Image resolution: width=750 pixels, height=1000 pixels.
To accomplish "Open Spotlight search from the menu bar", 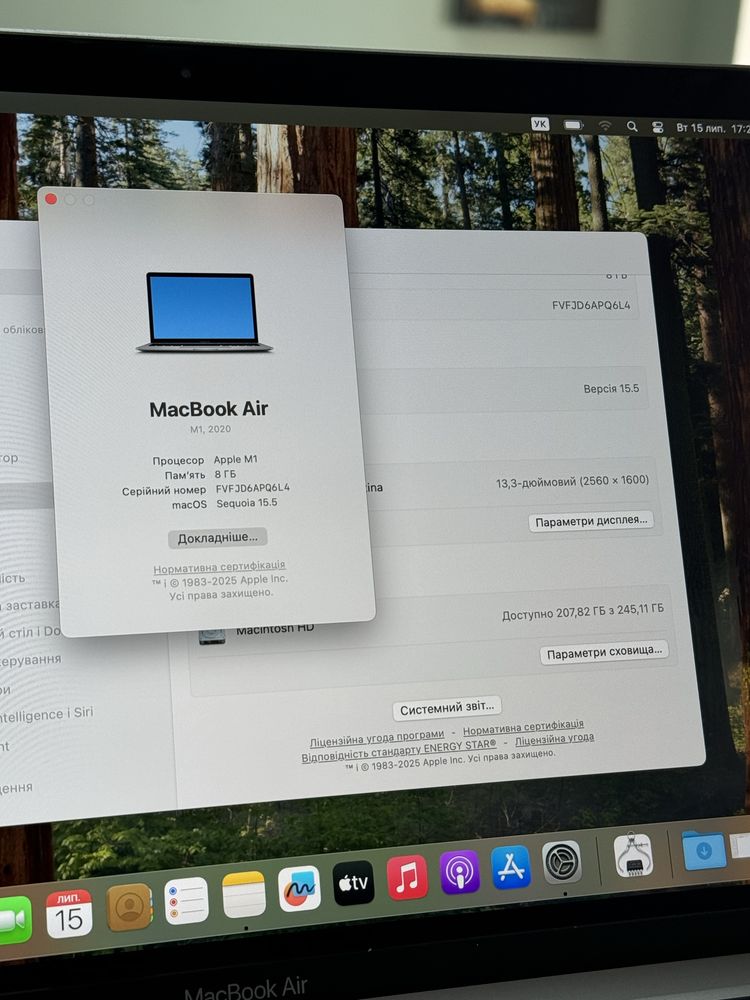I will coord(632,126).
